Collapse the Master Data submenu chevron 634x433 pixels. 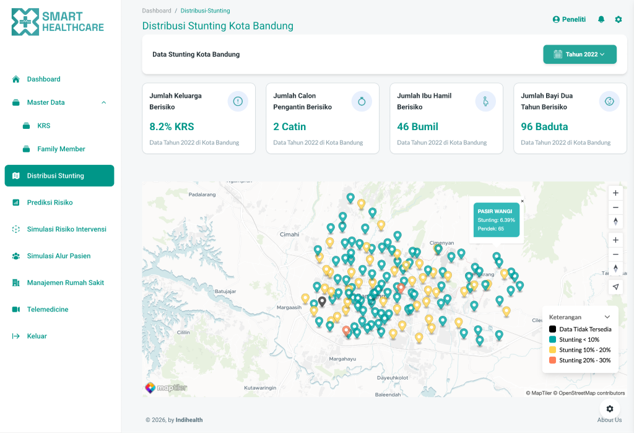click(104, 103)
